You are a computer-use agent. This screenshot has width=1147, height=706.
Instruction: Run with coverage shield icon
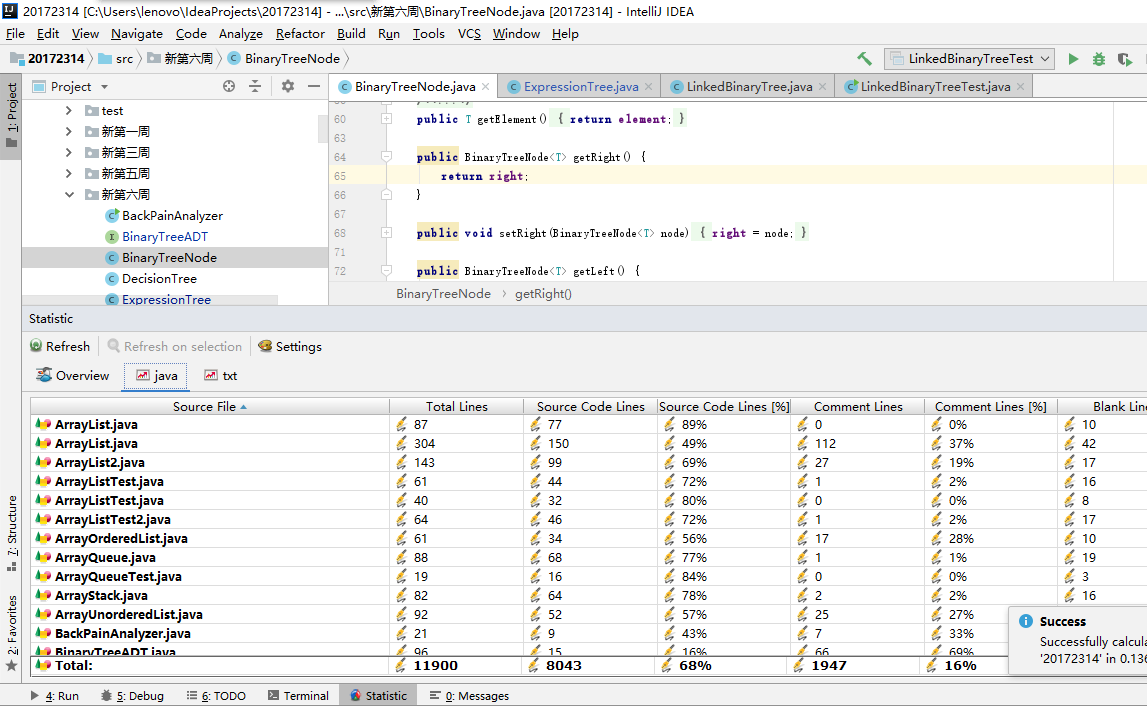[x=1124, y=59]
